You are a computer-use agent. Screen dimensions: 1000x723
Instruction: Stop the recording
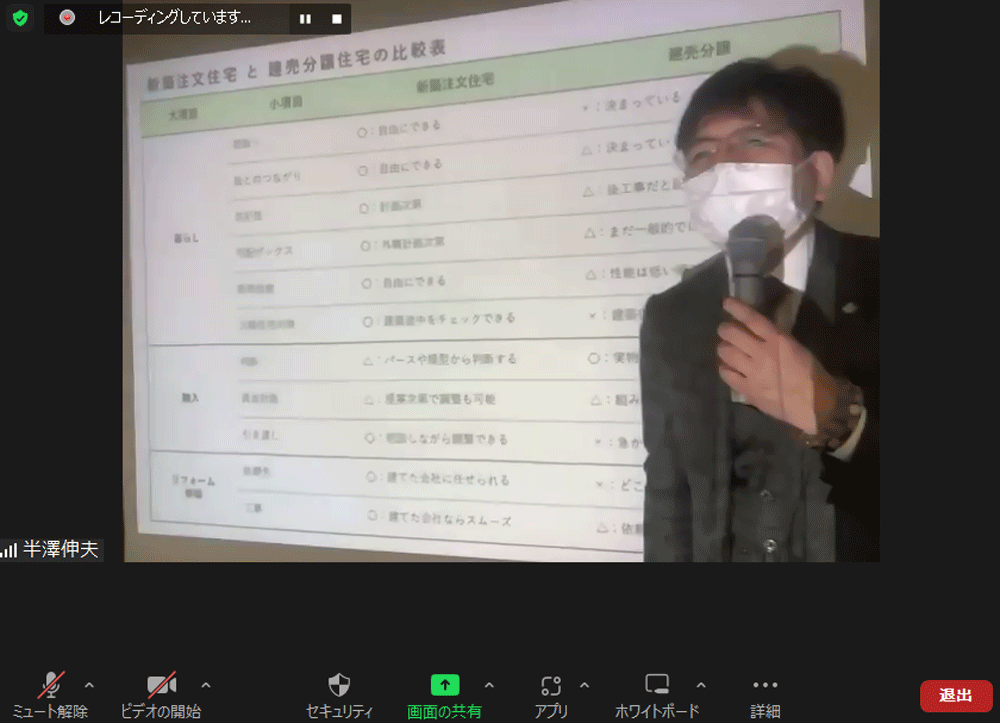pos(337,18)
